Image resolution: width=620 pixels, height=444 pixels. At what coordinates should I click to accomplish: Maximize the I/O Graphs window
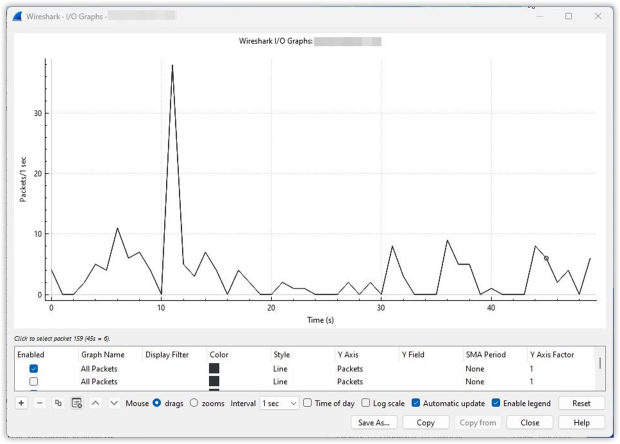tap(569, 16)
